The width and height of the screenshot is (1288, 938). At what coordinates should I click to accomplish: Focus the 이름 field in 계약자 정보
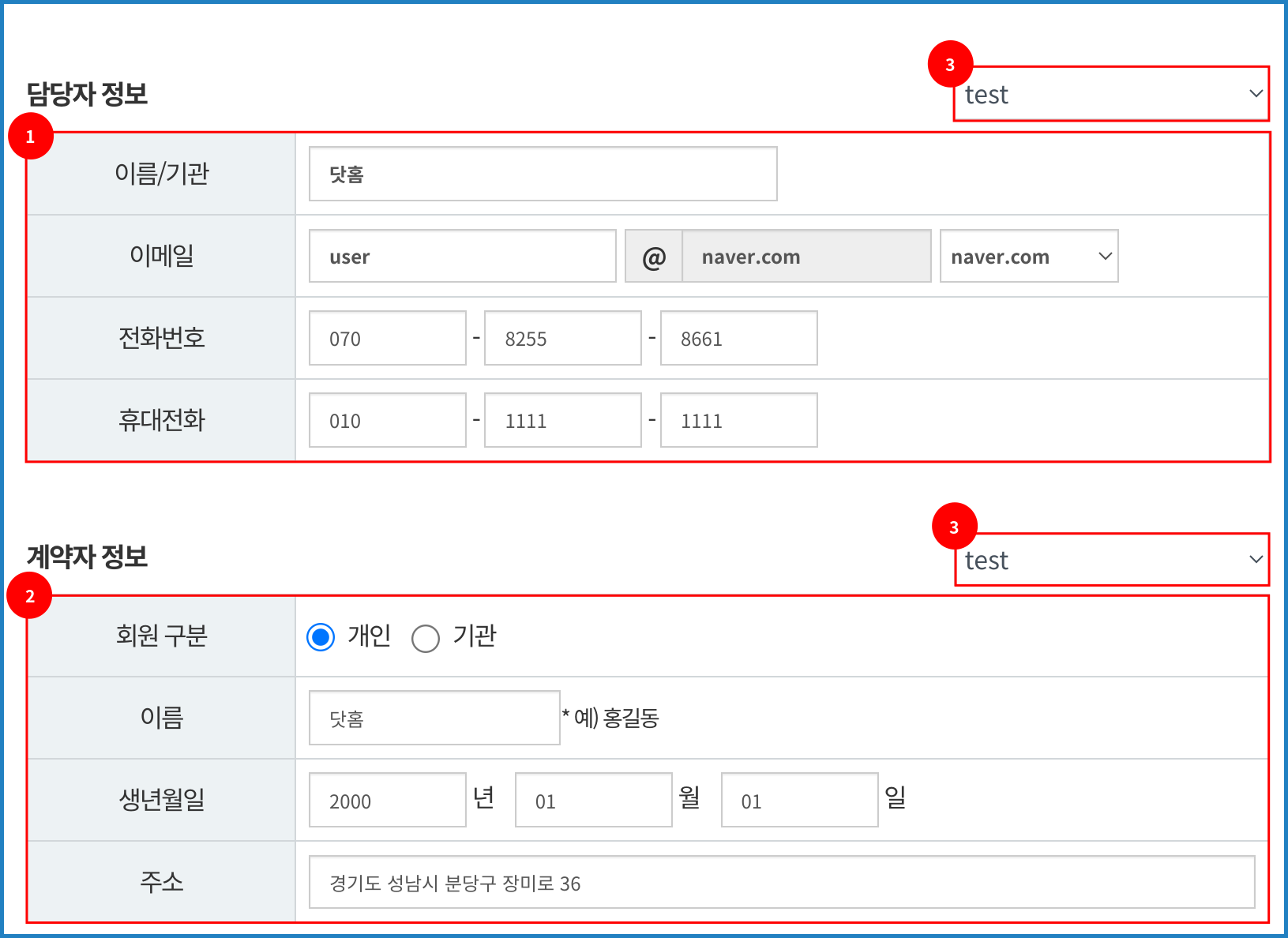434,719
